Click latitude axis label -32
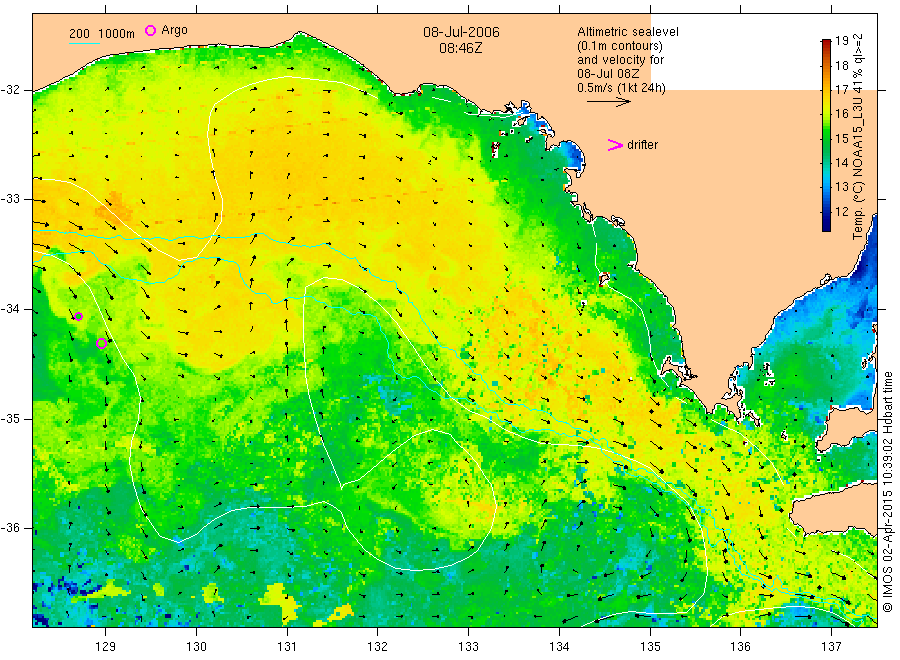This screenshot has height=660, width=900. point(10,90)
